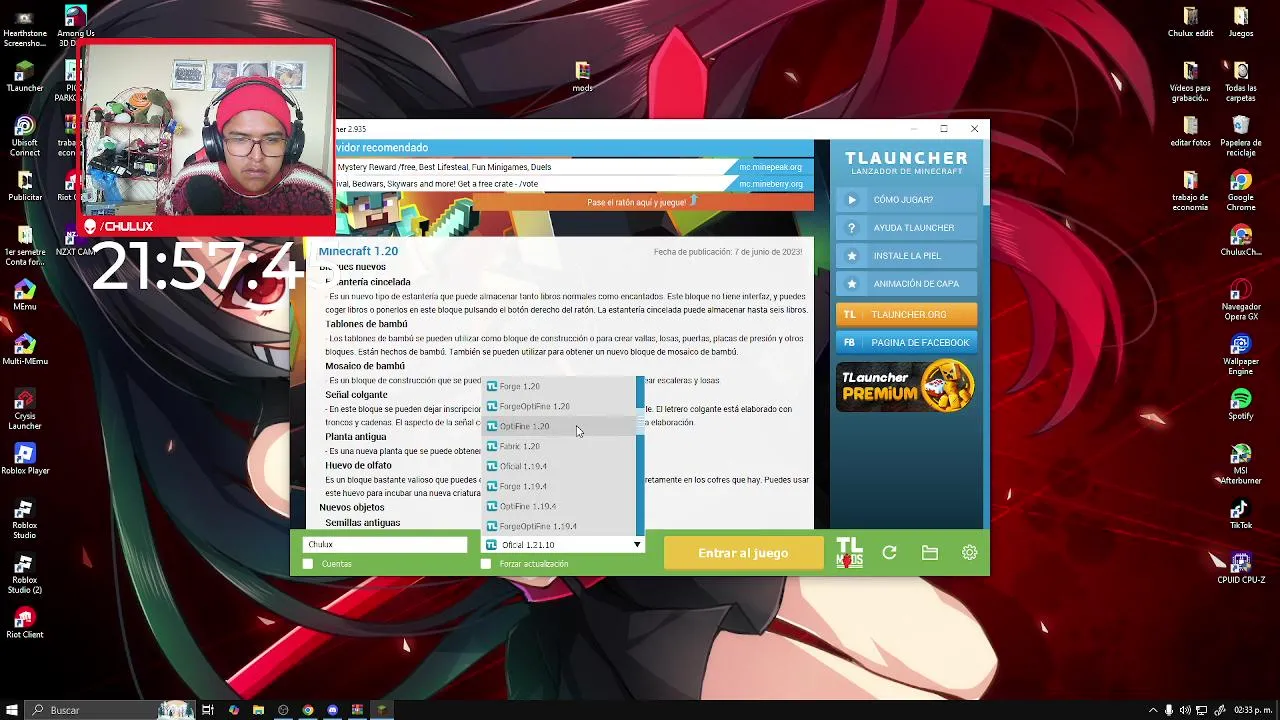This screenshot has width=1280, height=720.
Task: Choose Fabric 1.20 version
Action: pos(559,446)
